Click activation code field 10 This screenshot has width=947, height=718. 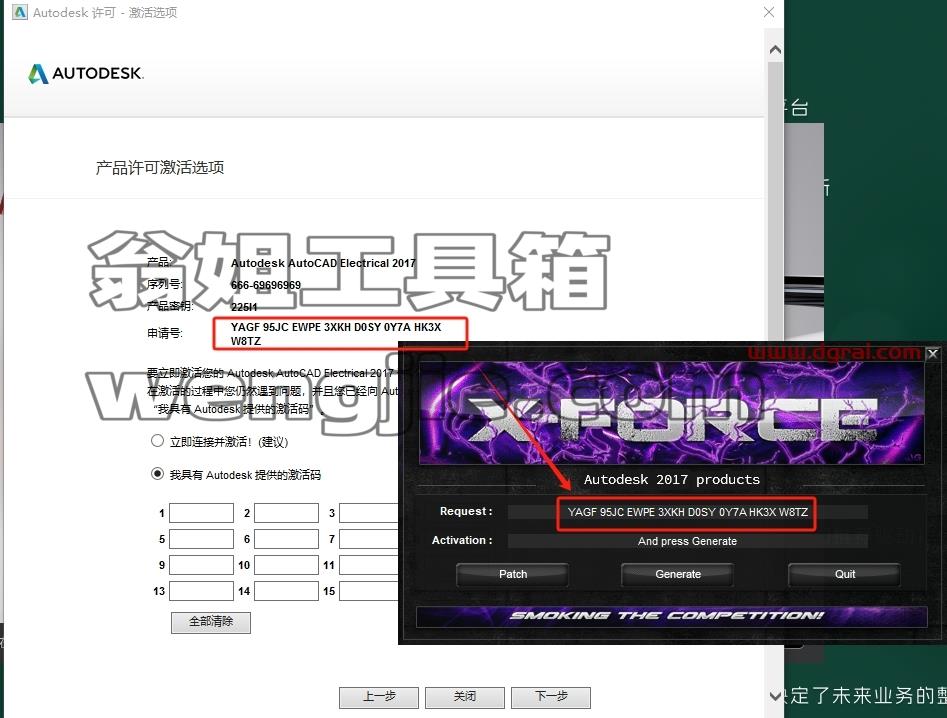(x=286, y=565)
